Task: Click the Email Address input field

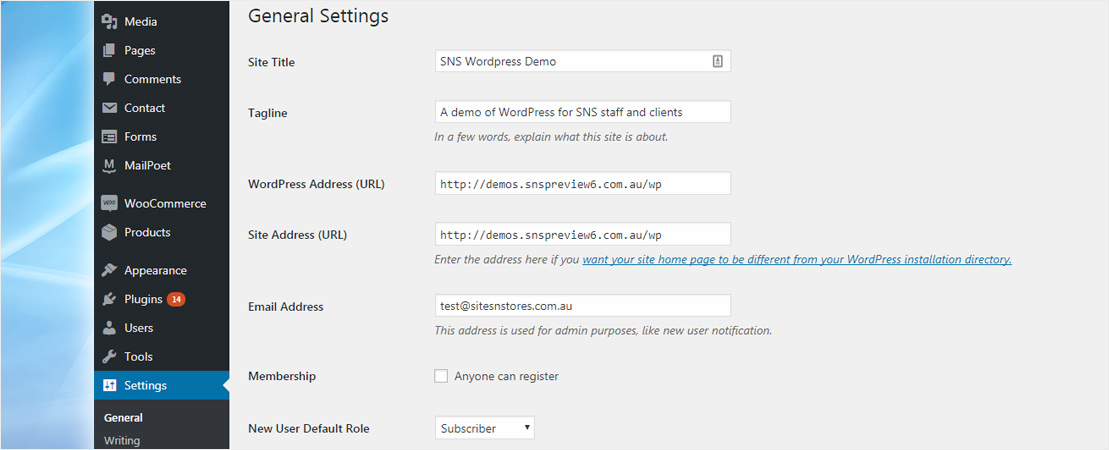Action: [x=583, y=306]
